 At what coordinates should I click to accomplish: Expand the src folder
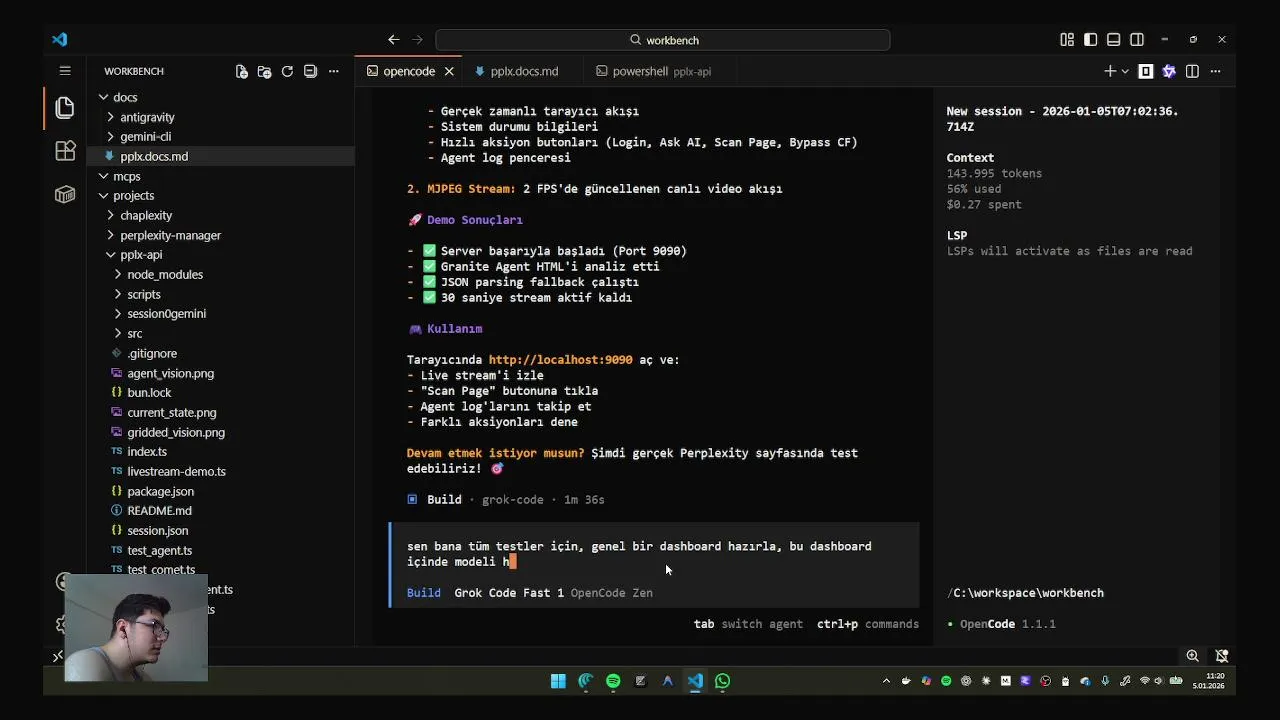[220, 333]
